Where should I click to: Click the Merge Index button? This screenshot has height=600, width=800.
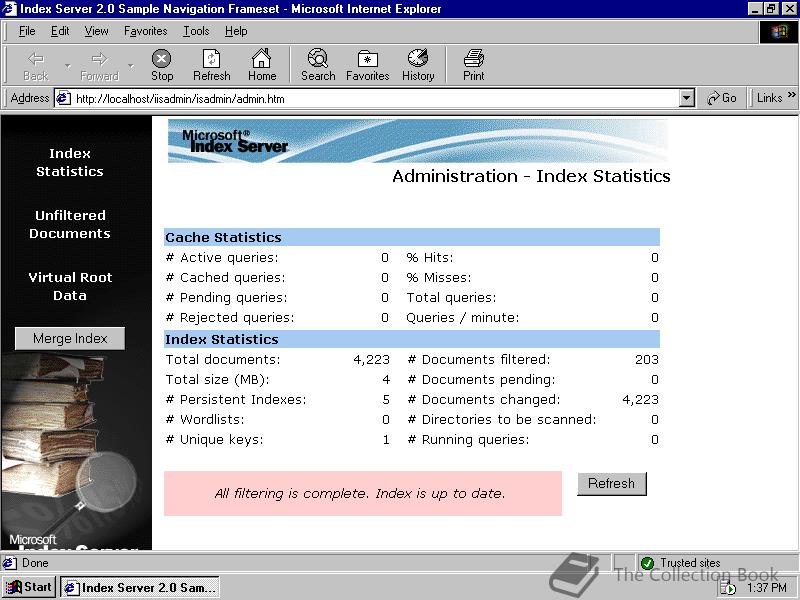[x=69, y=338]
